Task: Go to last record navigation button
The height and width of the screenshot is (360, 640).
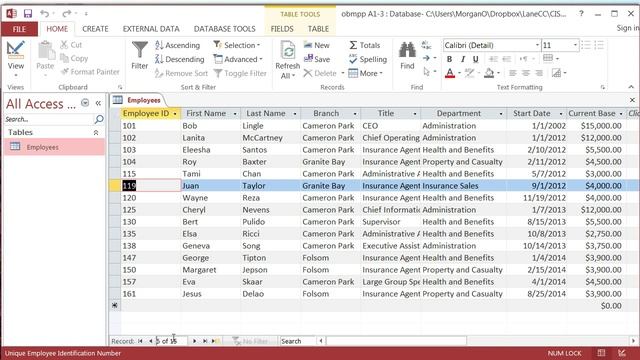Action: (204, 341)
